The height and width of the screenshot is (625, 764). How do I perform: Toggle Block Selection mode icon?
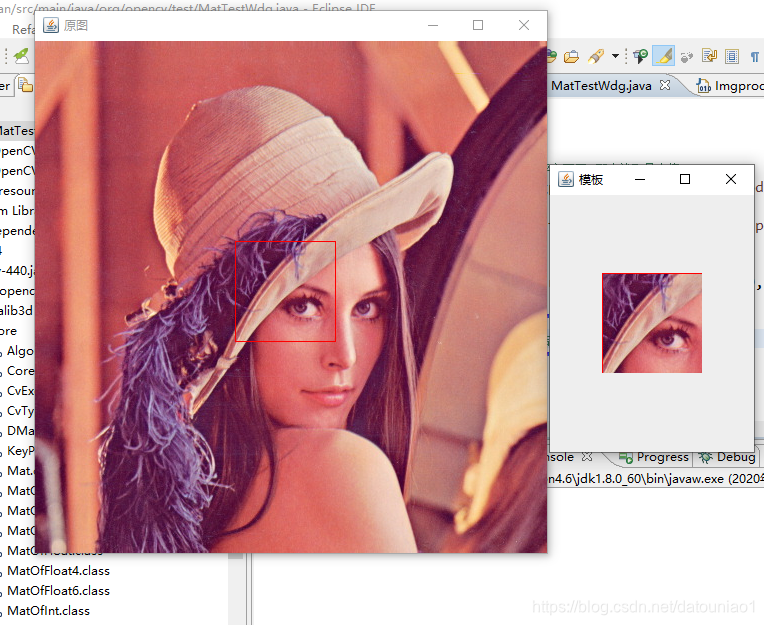pos(732,57)
